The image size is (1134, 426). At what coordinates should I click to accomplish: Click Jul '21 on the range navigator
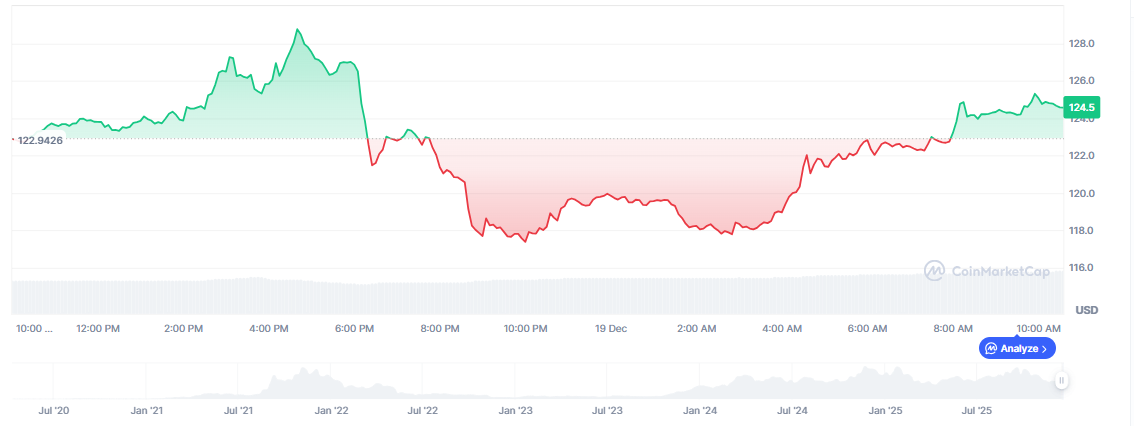(239, 411)
